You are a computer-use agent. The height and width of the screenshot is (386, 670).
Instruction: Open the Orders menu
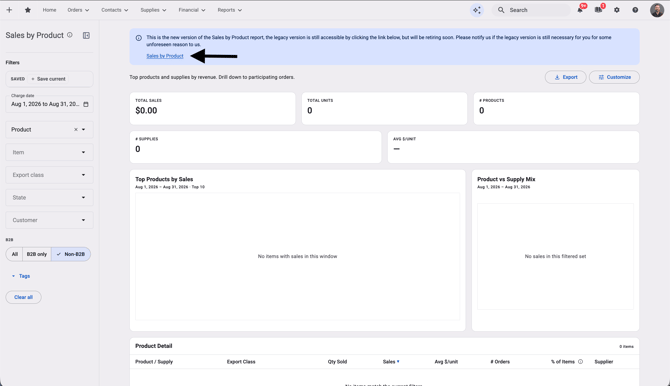[78, 10]
